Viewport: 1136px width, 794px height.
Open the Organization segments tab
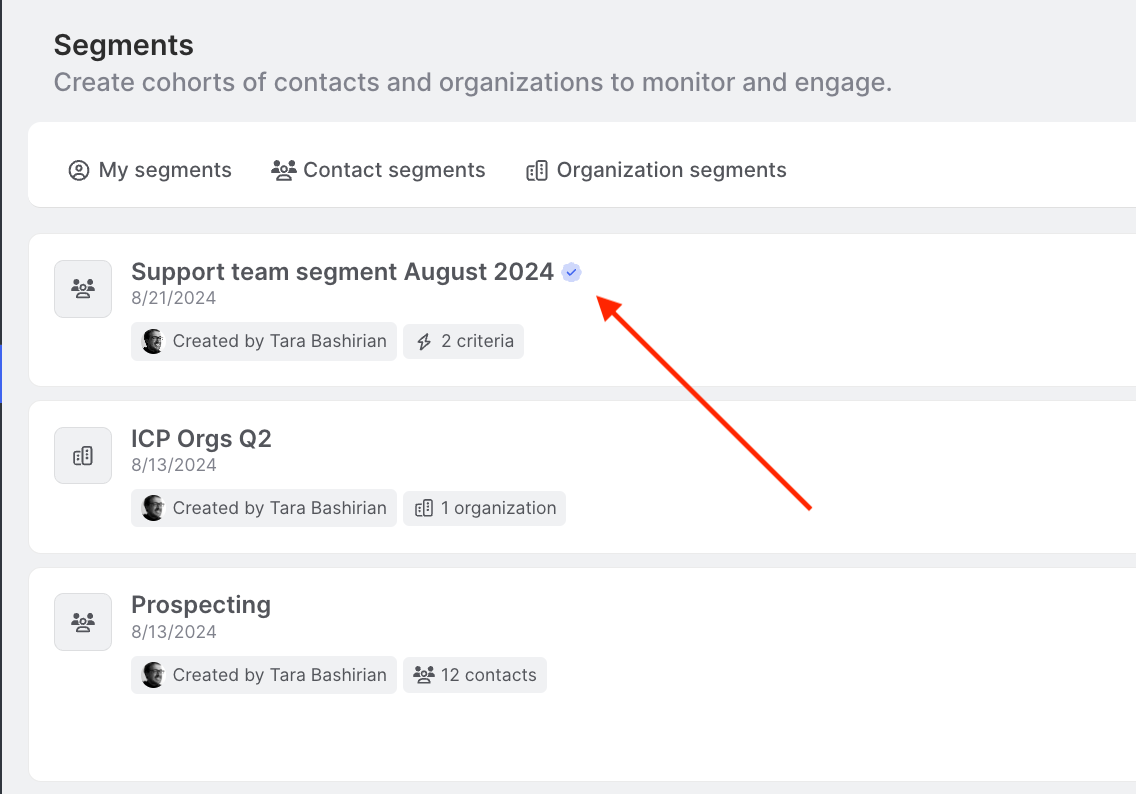pos(656,170)
